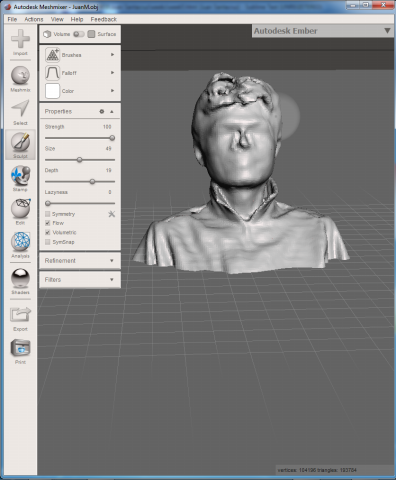The image size is (396, 480).
Task: Click the Volume cube icon
Action: [47, 34]
